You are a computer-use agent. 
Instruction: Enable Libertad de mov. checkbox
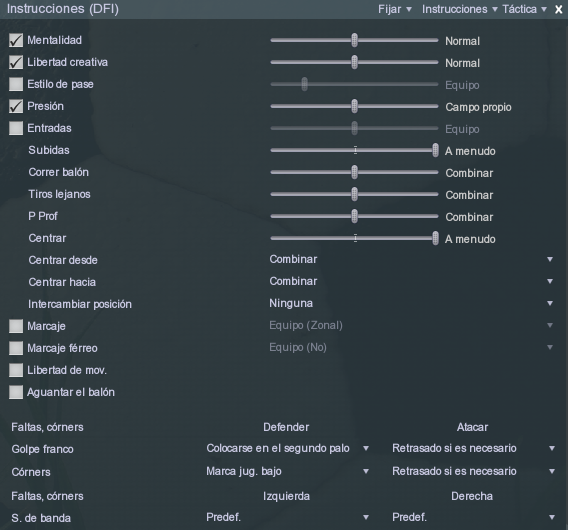(x=16, y=370)
